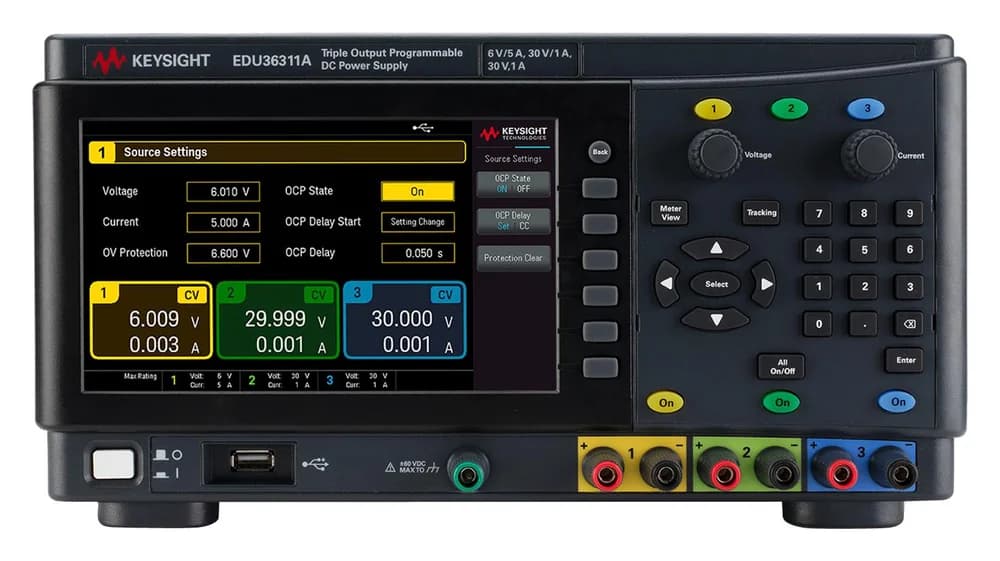
Task: Hit the fourth blank softkey
Action: 599,296
